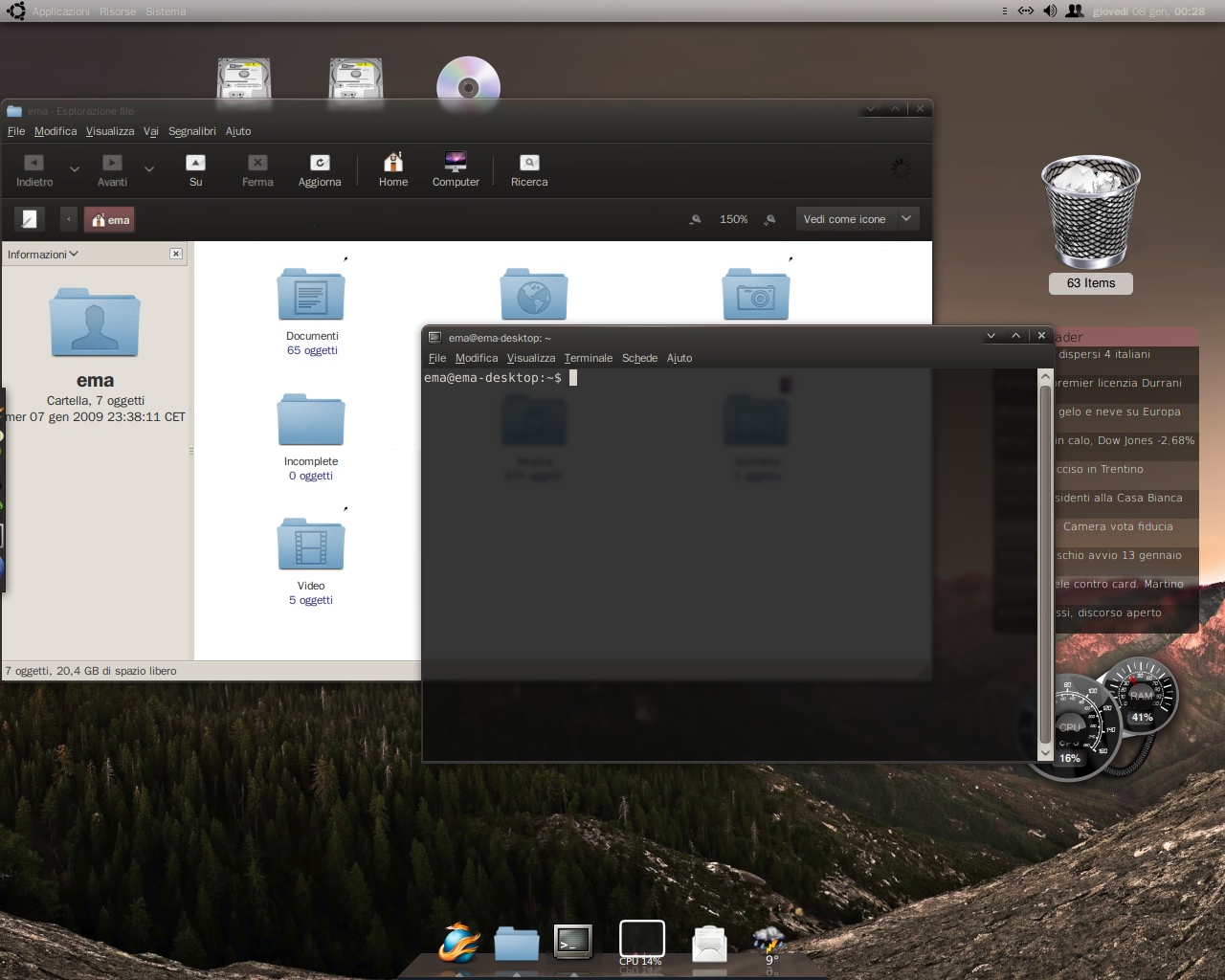Start a file search with Ricerca
This screenshot has height=980, width=1225.
(x=529, y=171)
